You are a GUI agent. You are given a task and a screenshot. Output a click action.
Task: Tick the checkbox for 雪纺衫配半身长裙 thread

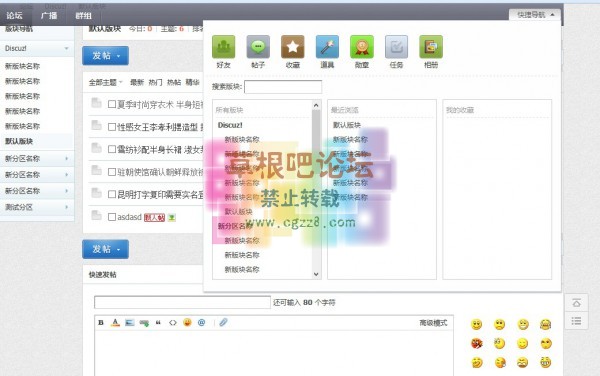112,149
